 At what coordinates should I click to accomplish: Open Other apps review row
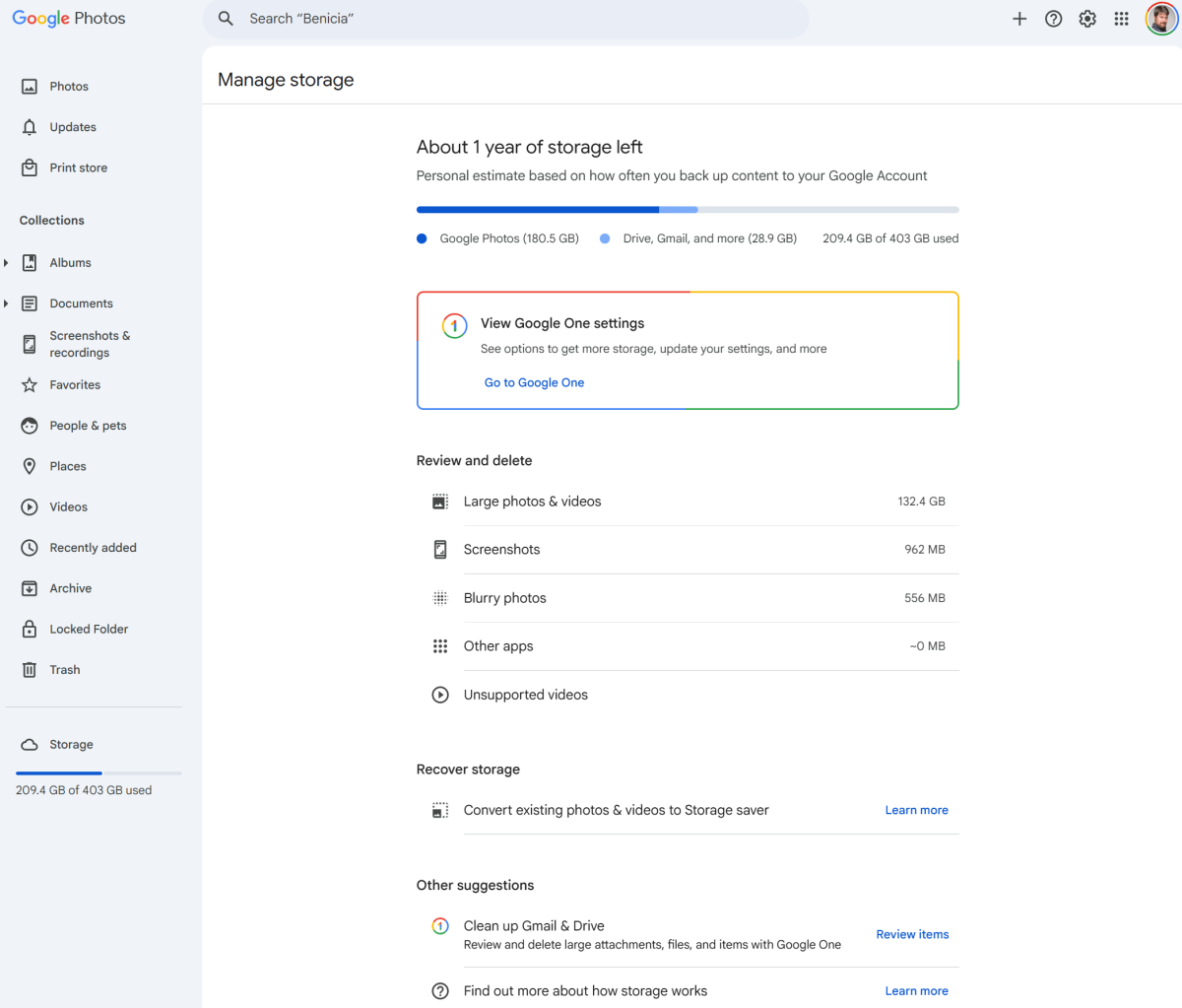point(688,646)
